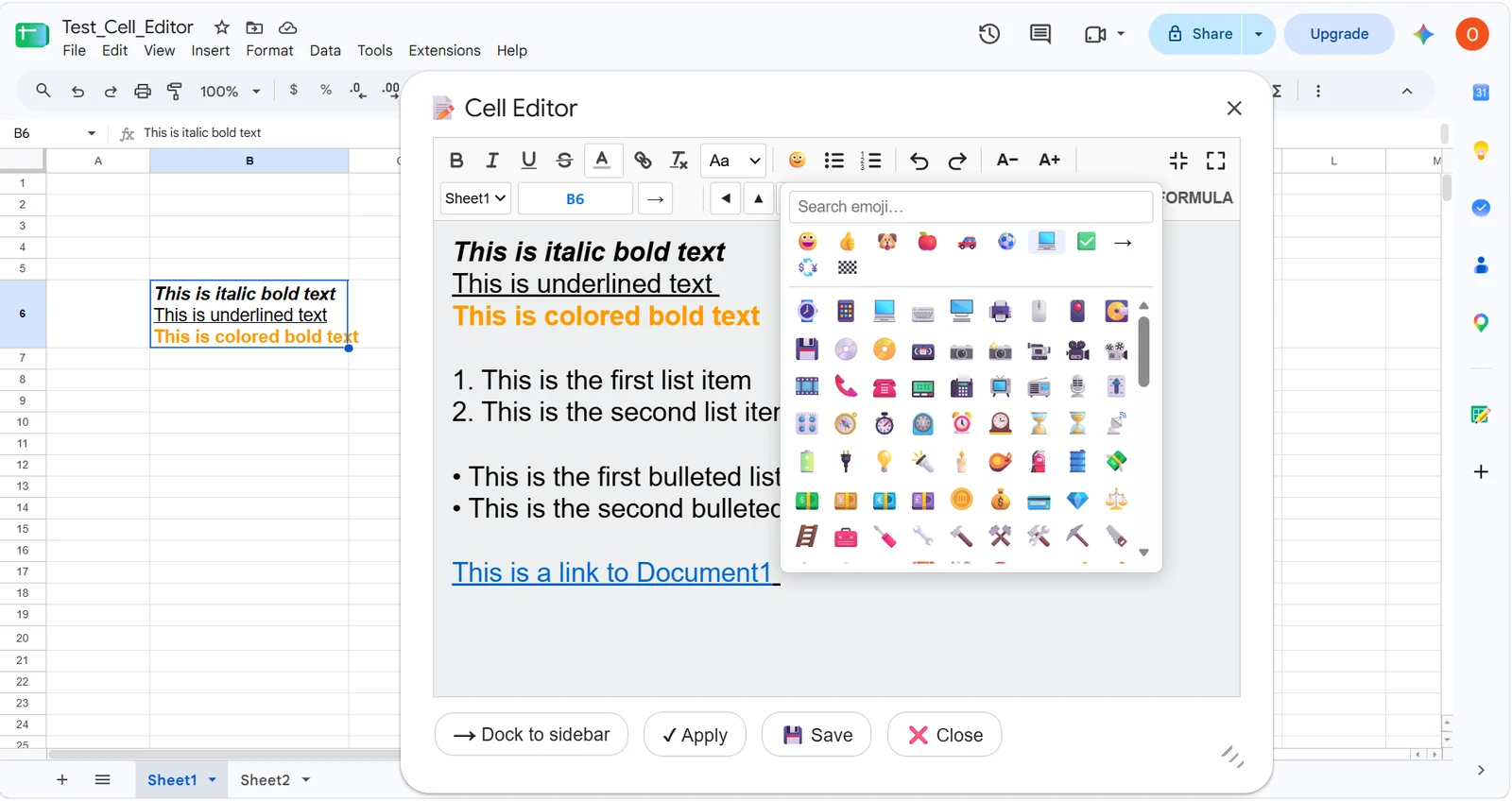Click the Share button
The image size is (1512, 801).
(x=1199, y=34)
